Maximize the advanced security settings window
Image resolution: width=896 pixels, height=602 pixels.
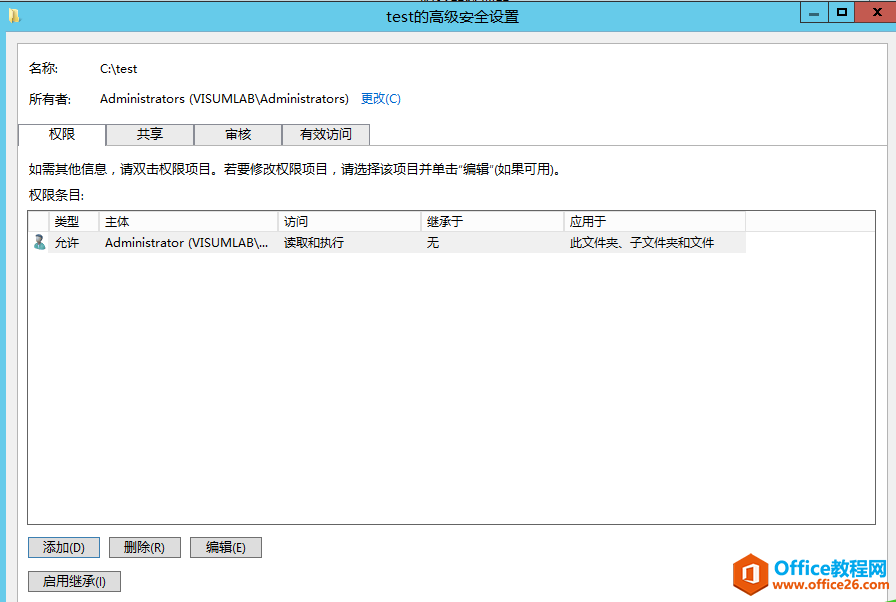pos(842,12)
